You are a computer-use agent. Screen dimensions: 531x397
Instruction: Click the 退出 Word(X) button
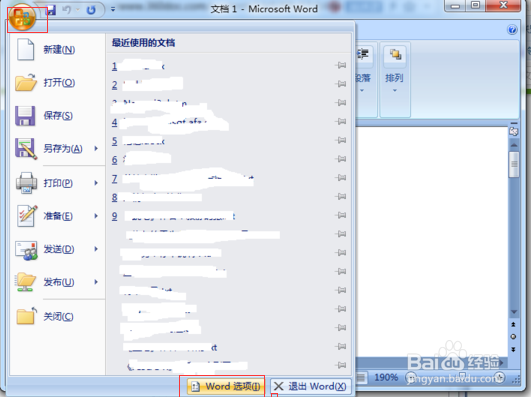(310, 386)
